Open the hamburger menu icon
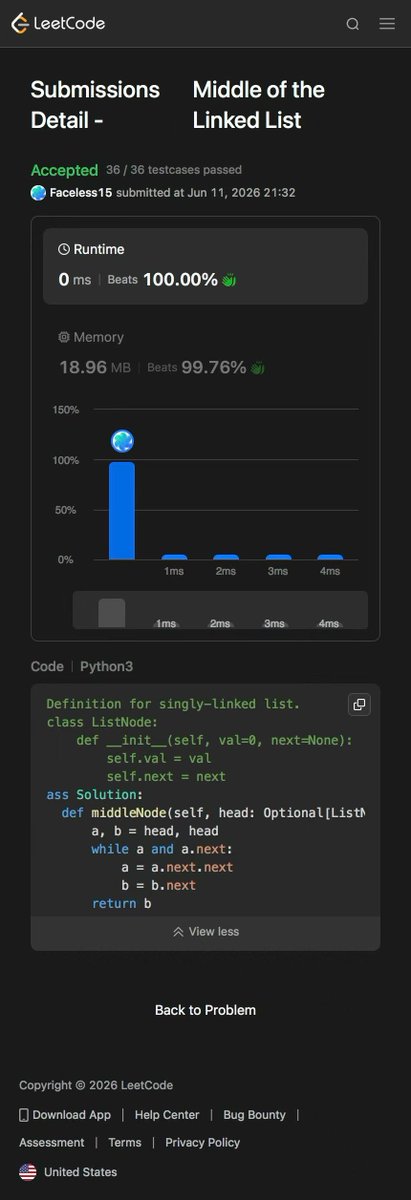Viewport: 411px width, 1200px height. coord(387,24)
